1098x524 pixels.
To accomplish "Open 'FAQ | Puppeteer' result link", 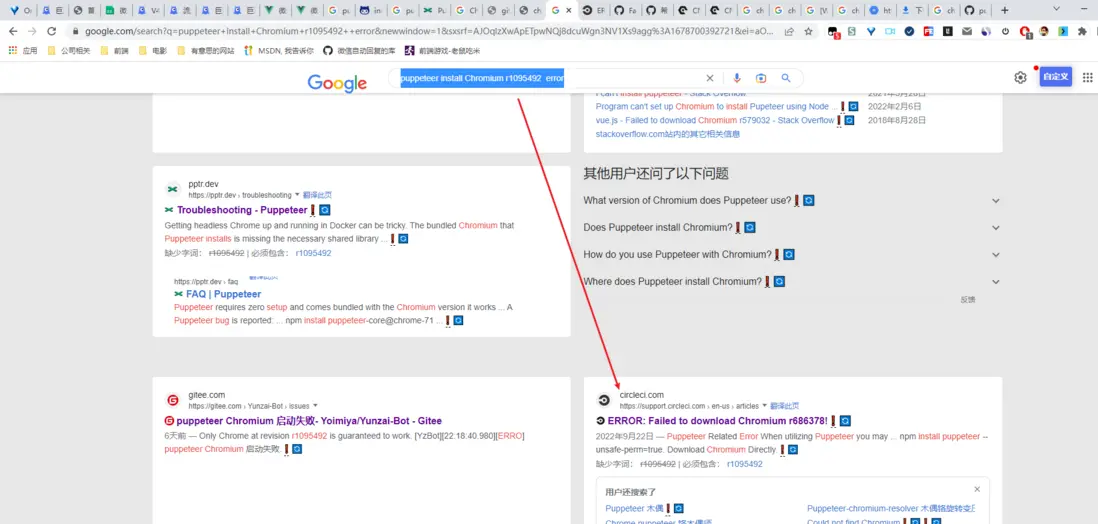I will (x=223, y=294).
